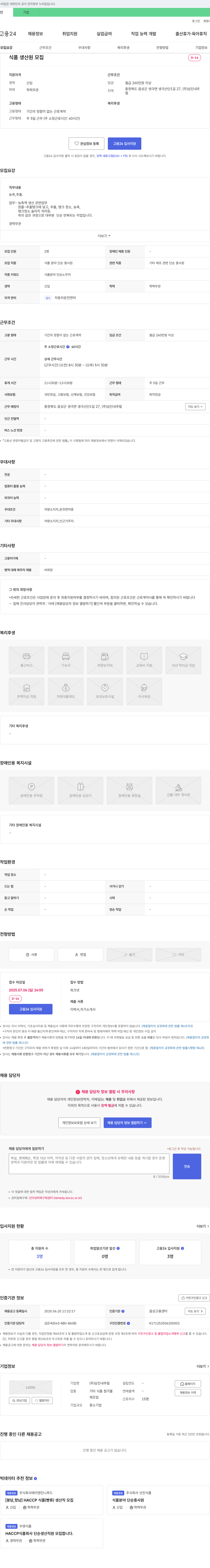Switch to the 복리후생 tab
This screenshot has height=1568, width=210.
click(x=123, y=48)
